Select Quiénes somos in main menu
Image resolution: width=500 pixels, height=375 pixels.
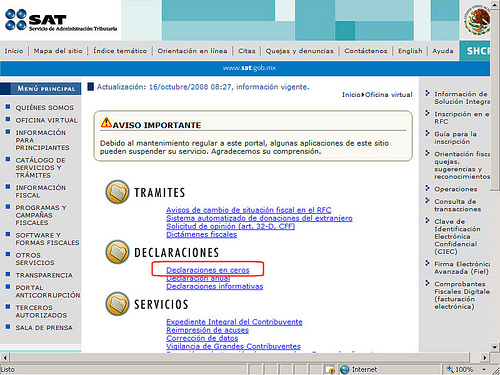(x=45, y=108)
